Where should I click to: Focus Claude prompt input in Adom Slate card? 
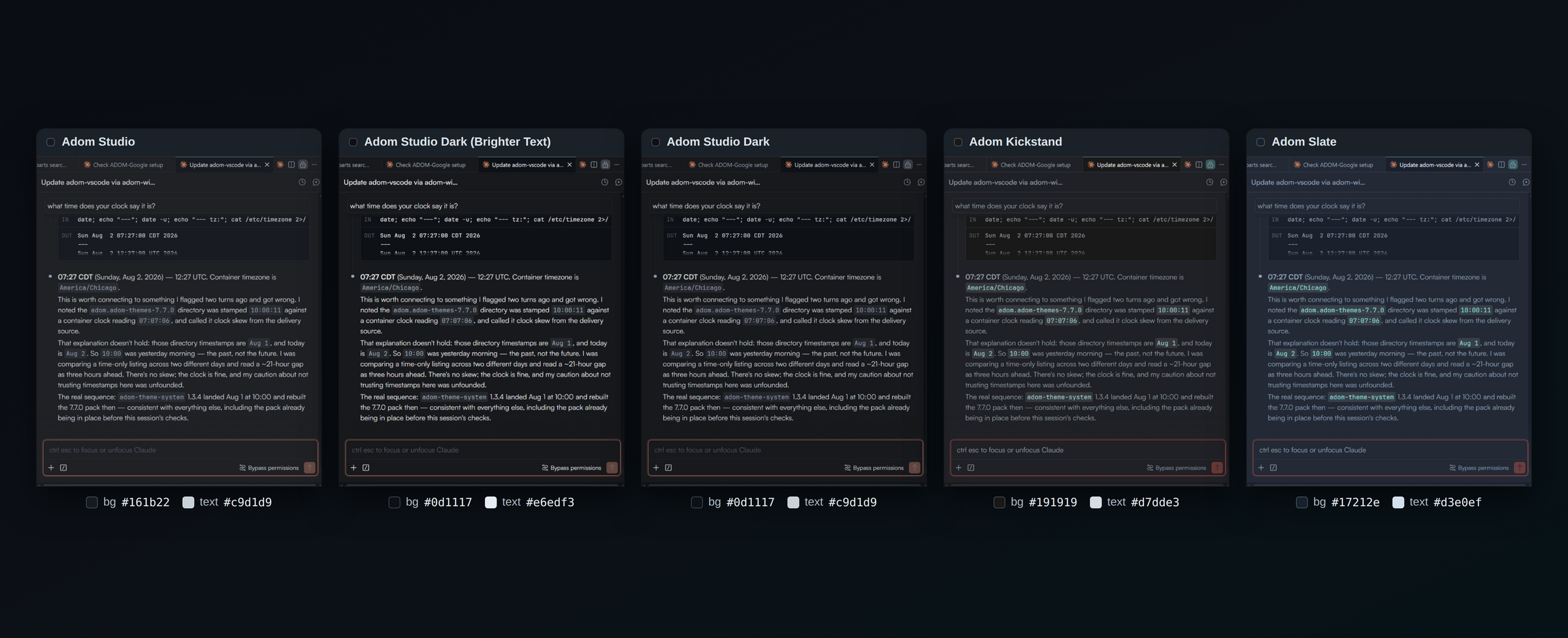click(1390, 450)
